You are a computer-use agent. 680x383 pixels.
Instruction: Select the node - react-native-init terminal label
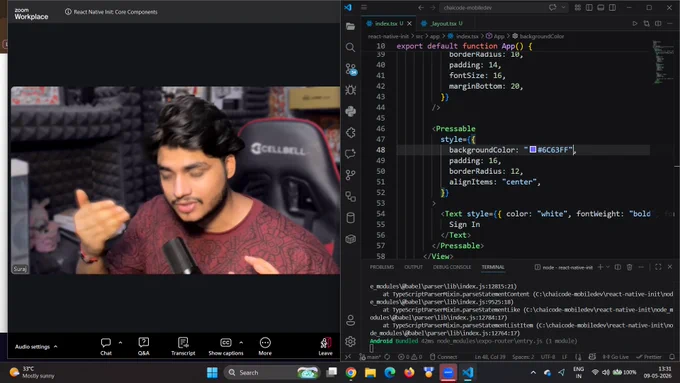coord(563,267)
